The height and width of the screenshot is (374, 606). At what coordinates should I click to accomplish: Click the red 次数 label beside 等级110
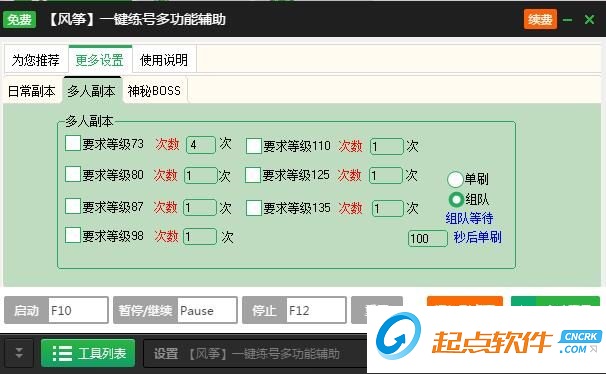[351, 146]
